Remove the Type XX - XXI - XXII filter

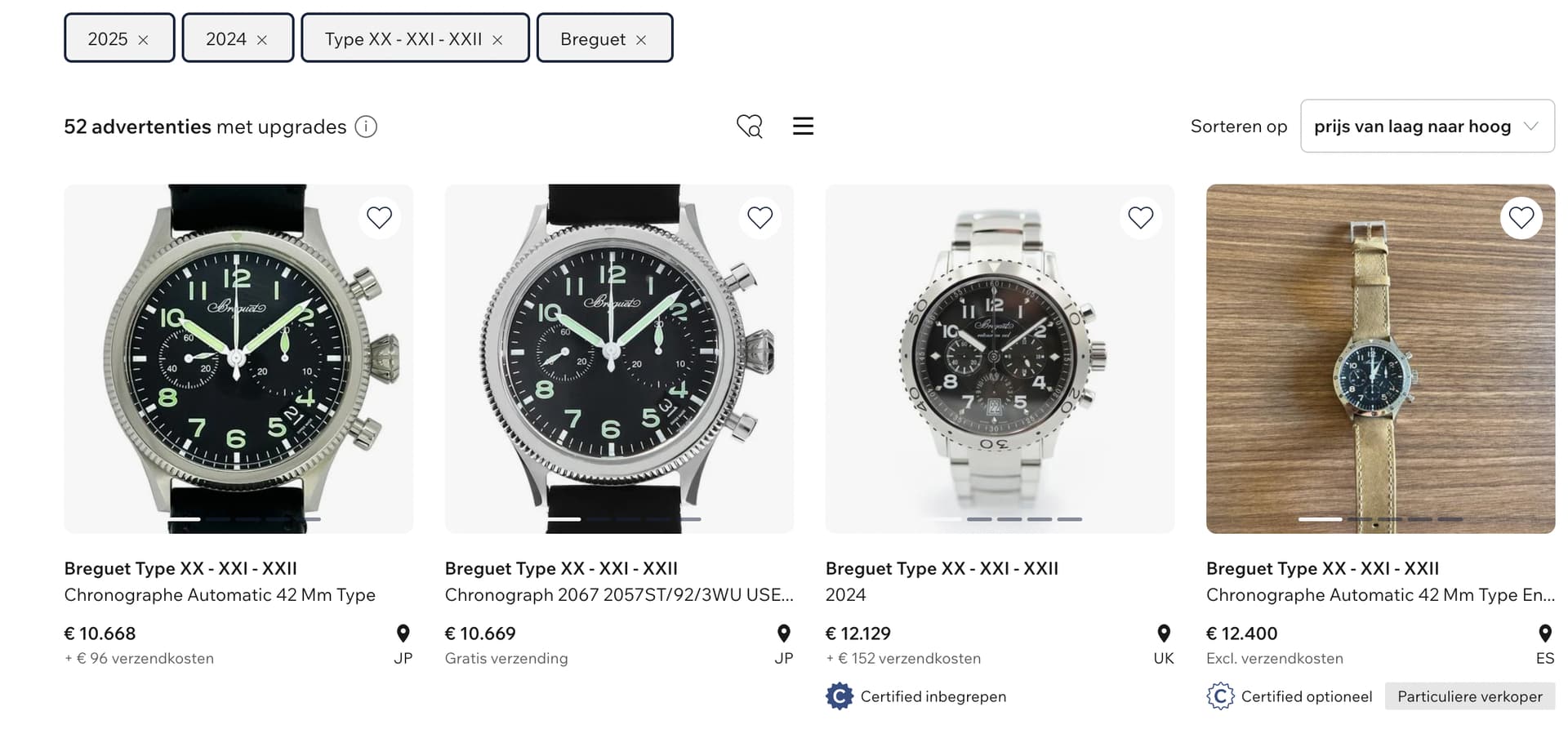(497, 40)
